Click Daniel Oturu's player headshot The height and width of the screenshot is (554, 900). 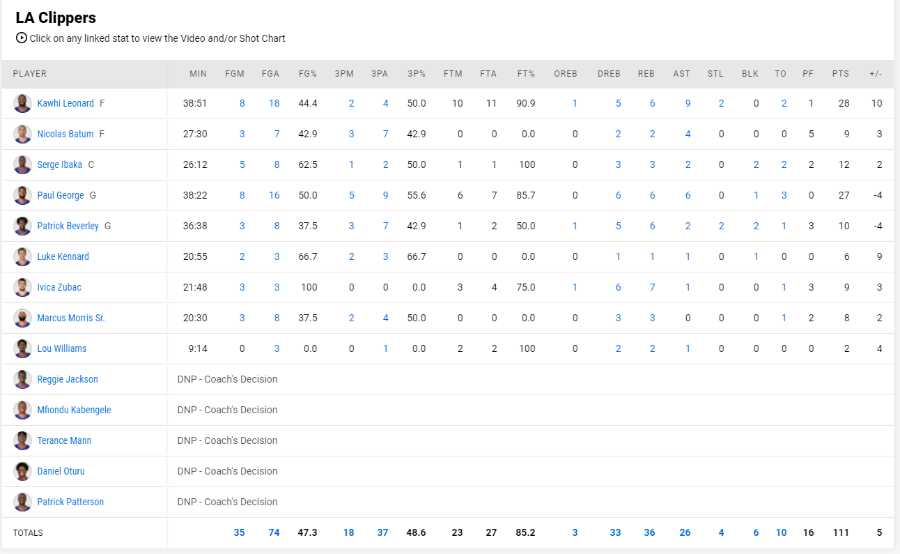[x=22, y=471]
